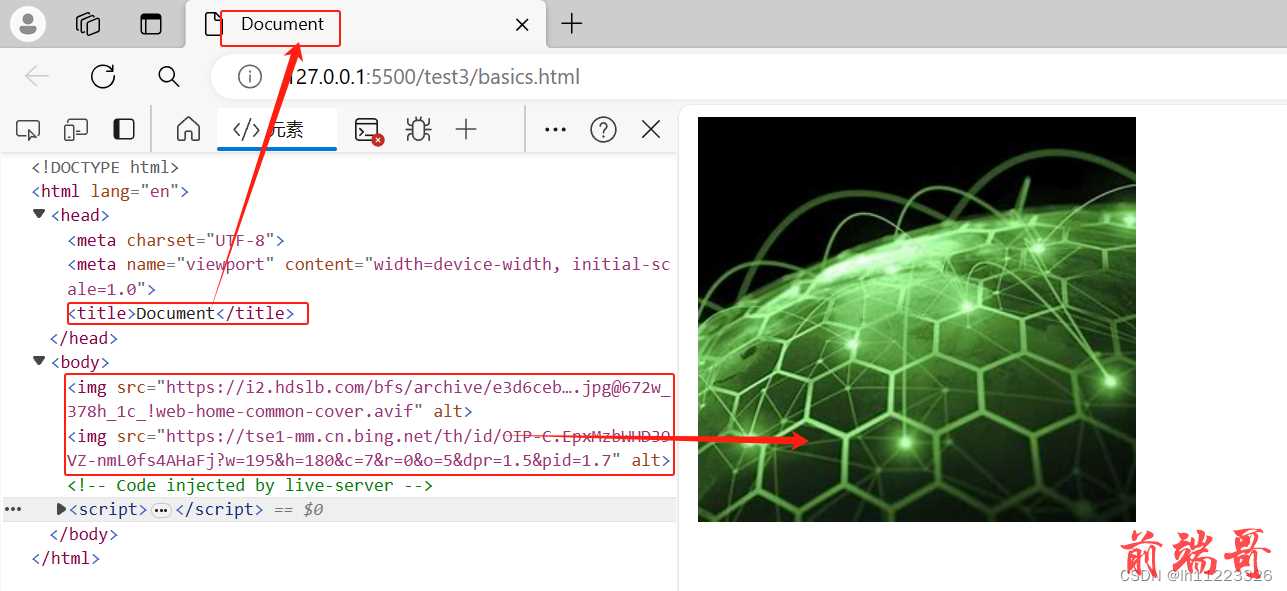Select the live-server comment line
Viewport: 1287px width, 591px height.
point(250,485)
